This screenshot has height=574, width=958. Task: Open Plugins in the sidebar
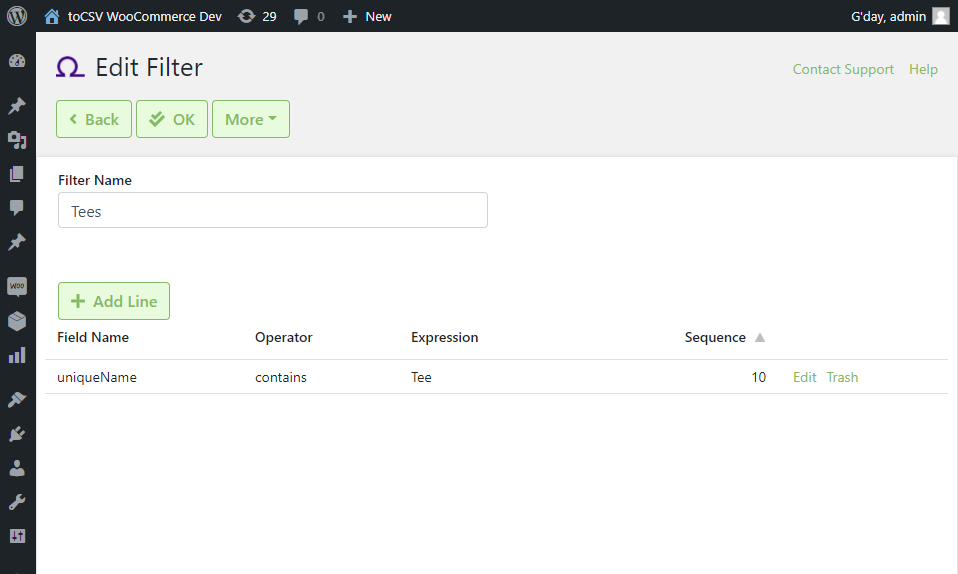pos(17,434)
